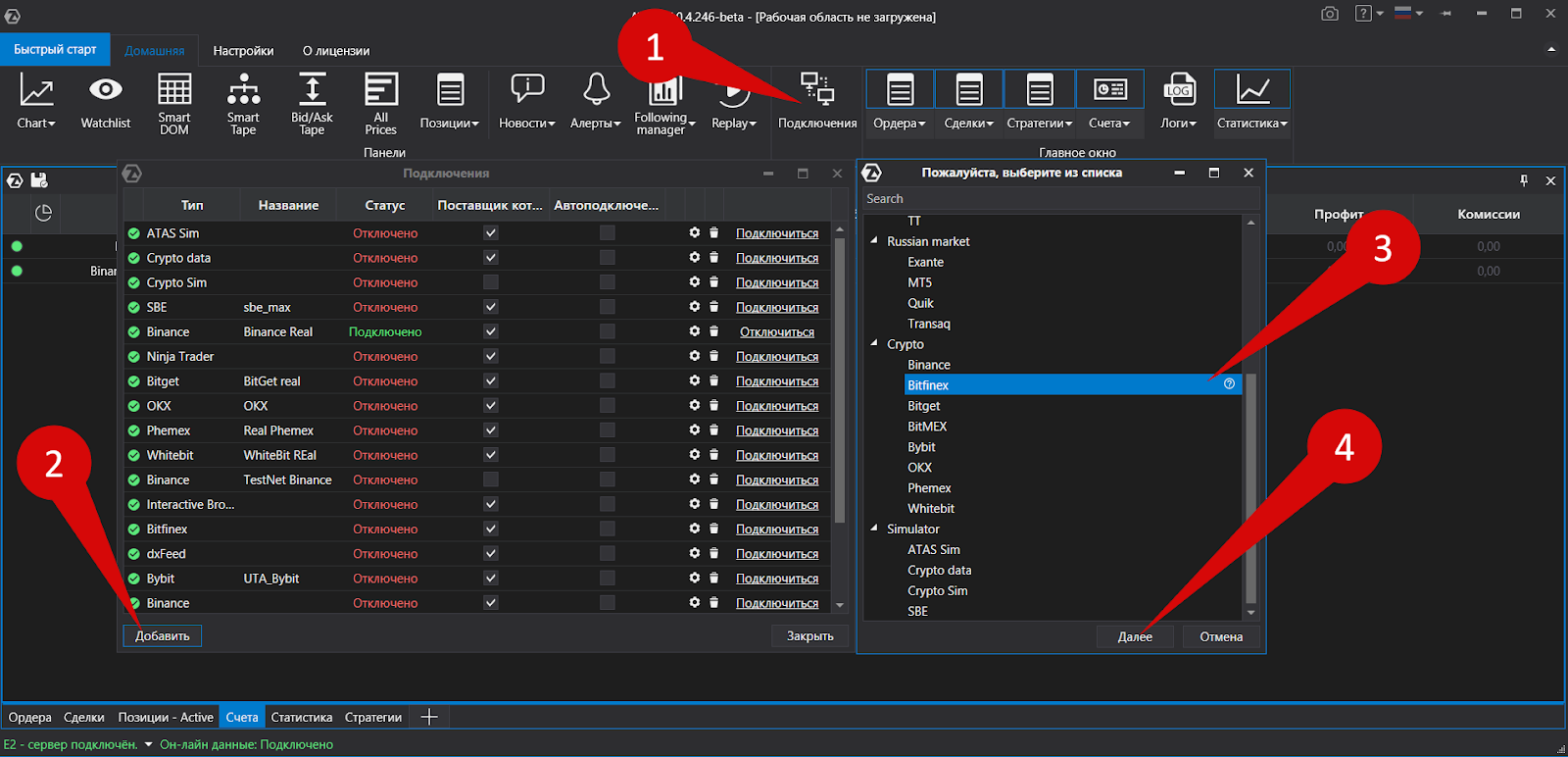Image resolution: width=1568 pixels, height=757 pixels.
Task: Switch to bottom Статистика tab
Action: tap(301, 717)
